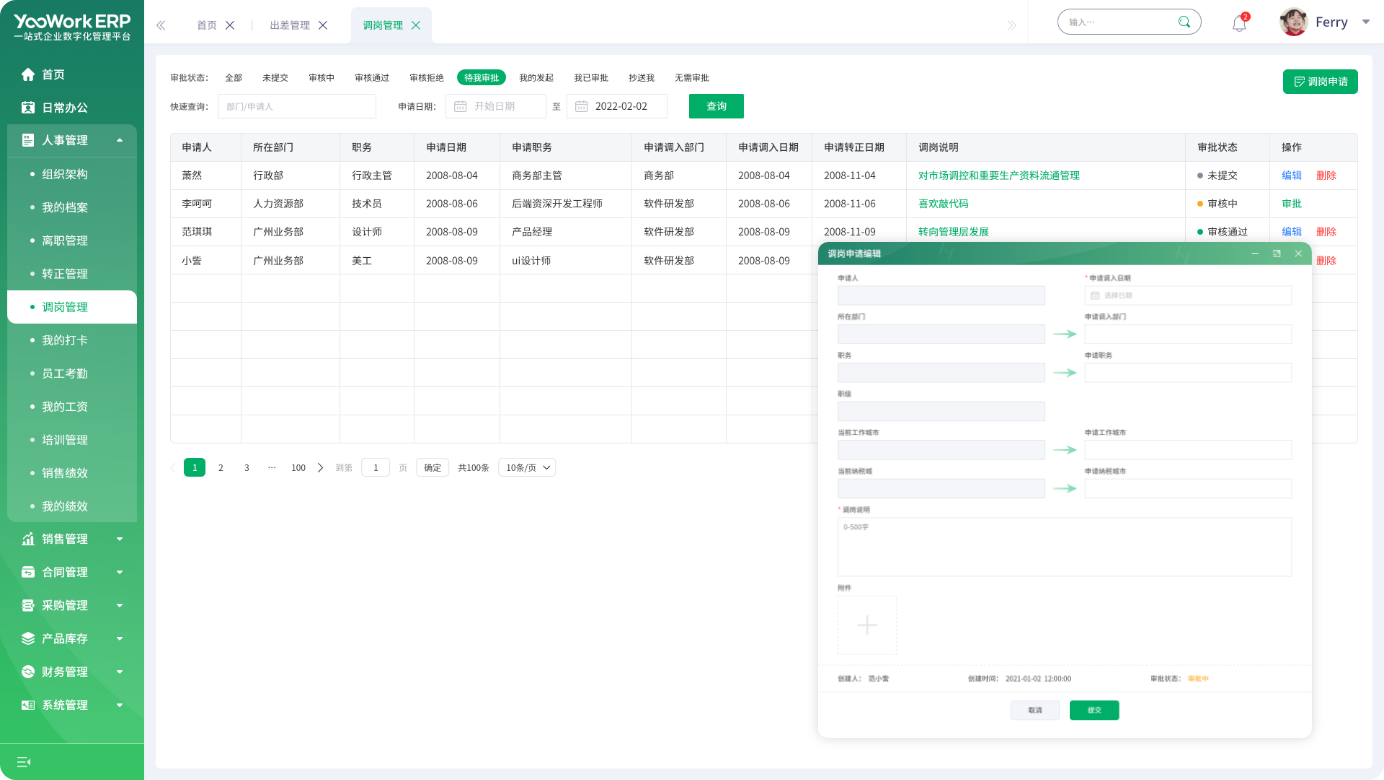This screenshot has height=780, width=1384.
Task: Open the 选择日期 calendar field in dialog
Action: coord(1188,296)
